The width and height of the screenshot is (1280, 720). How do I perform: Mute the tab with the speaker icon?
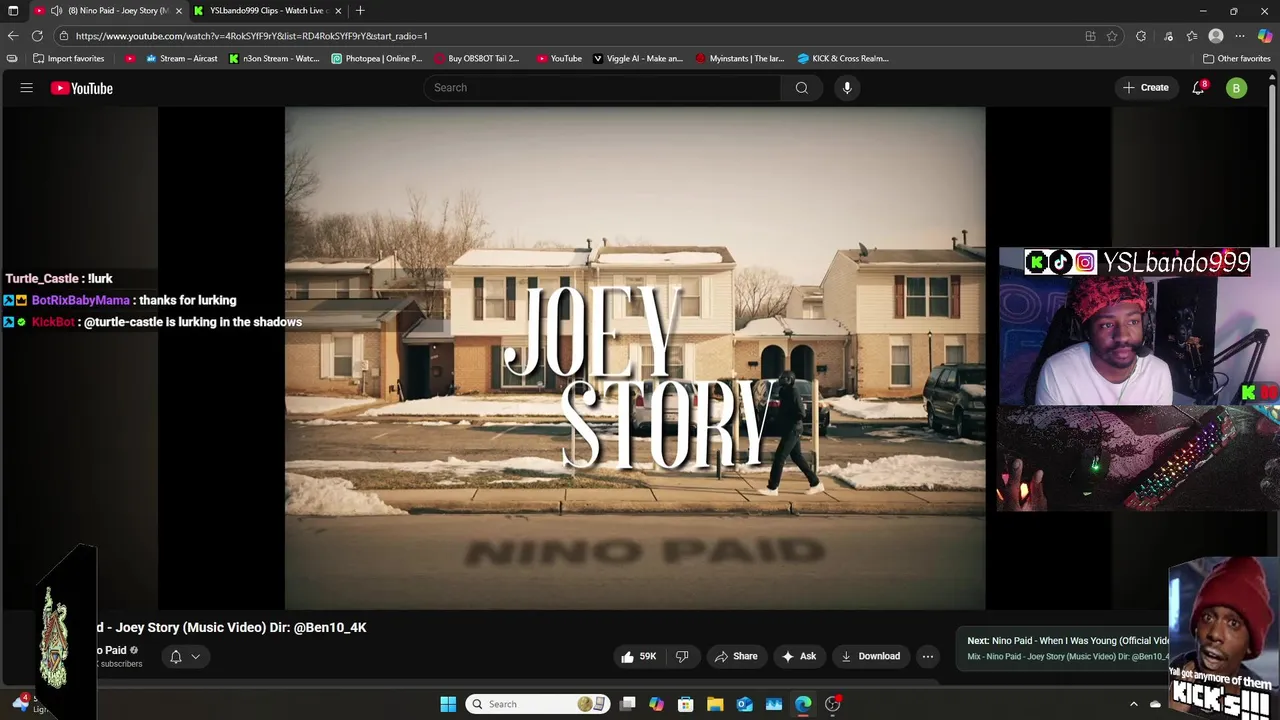57,10
